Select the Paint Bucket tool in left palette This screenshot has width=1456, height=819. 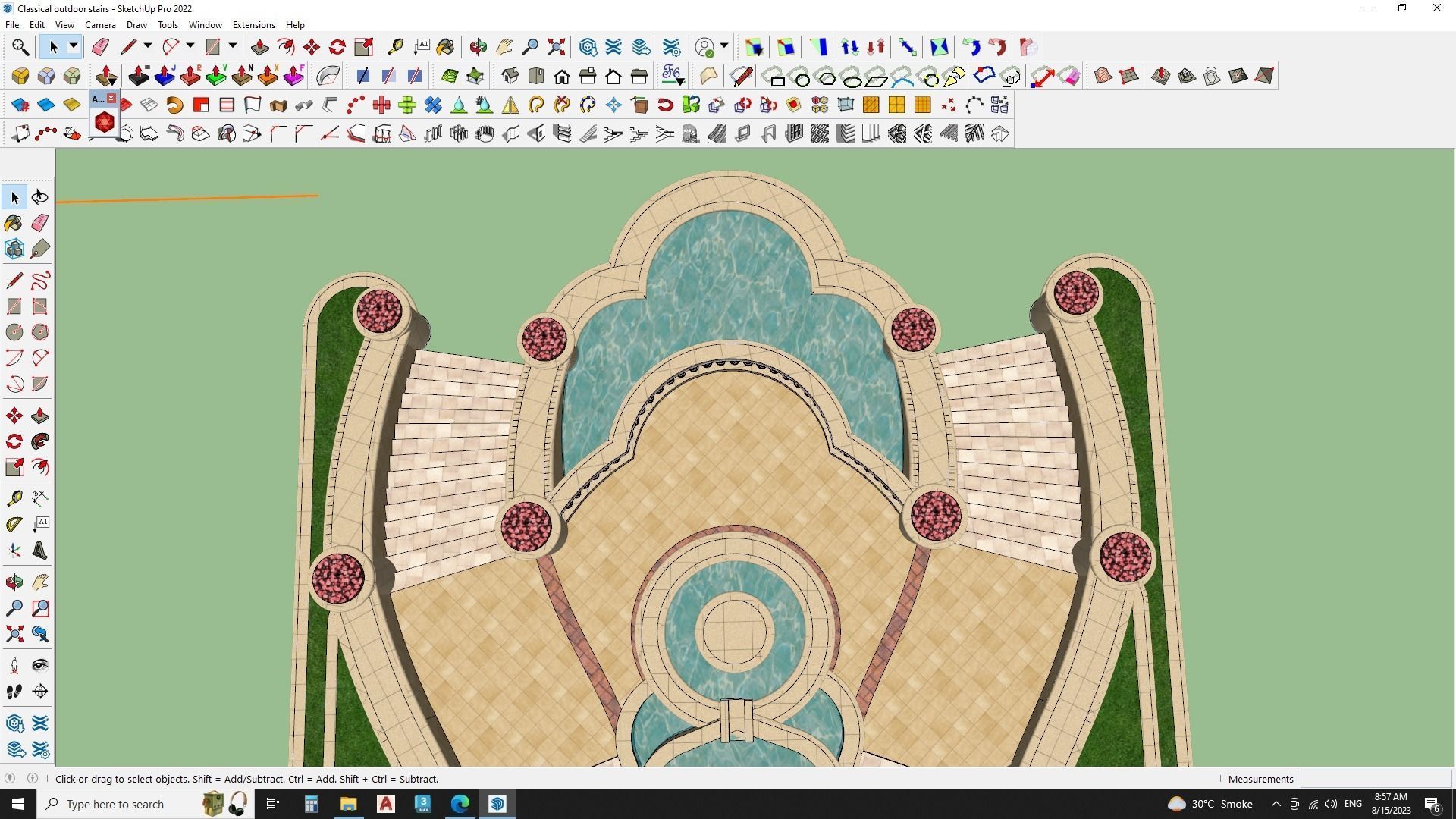[14, 223]
